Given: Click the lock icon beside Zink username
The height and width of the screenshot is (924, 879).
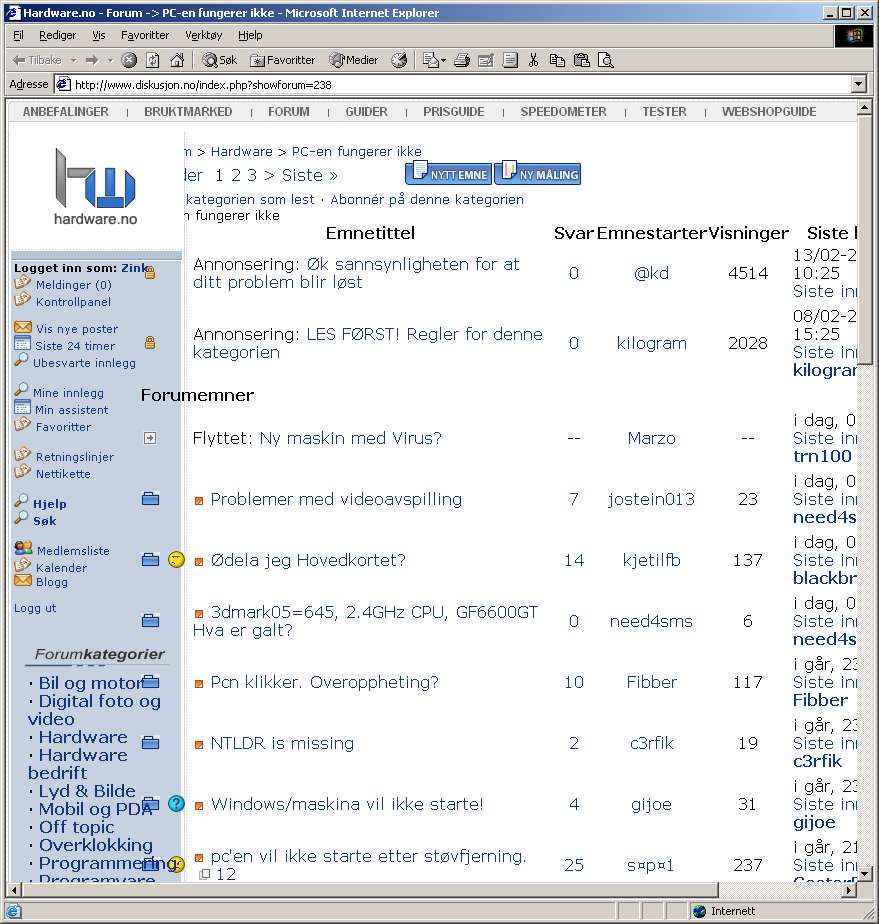Looking at the screenshot, I should pos(150,272).
